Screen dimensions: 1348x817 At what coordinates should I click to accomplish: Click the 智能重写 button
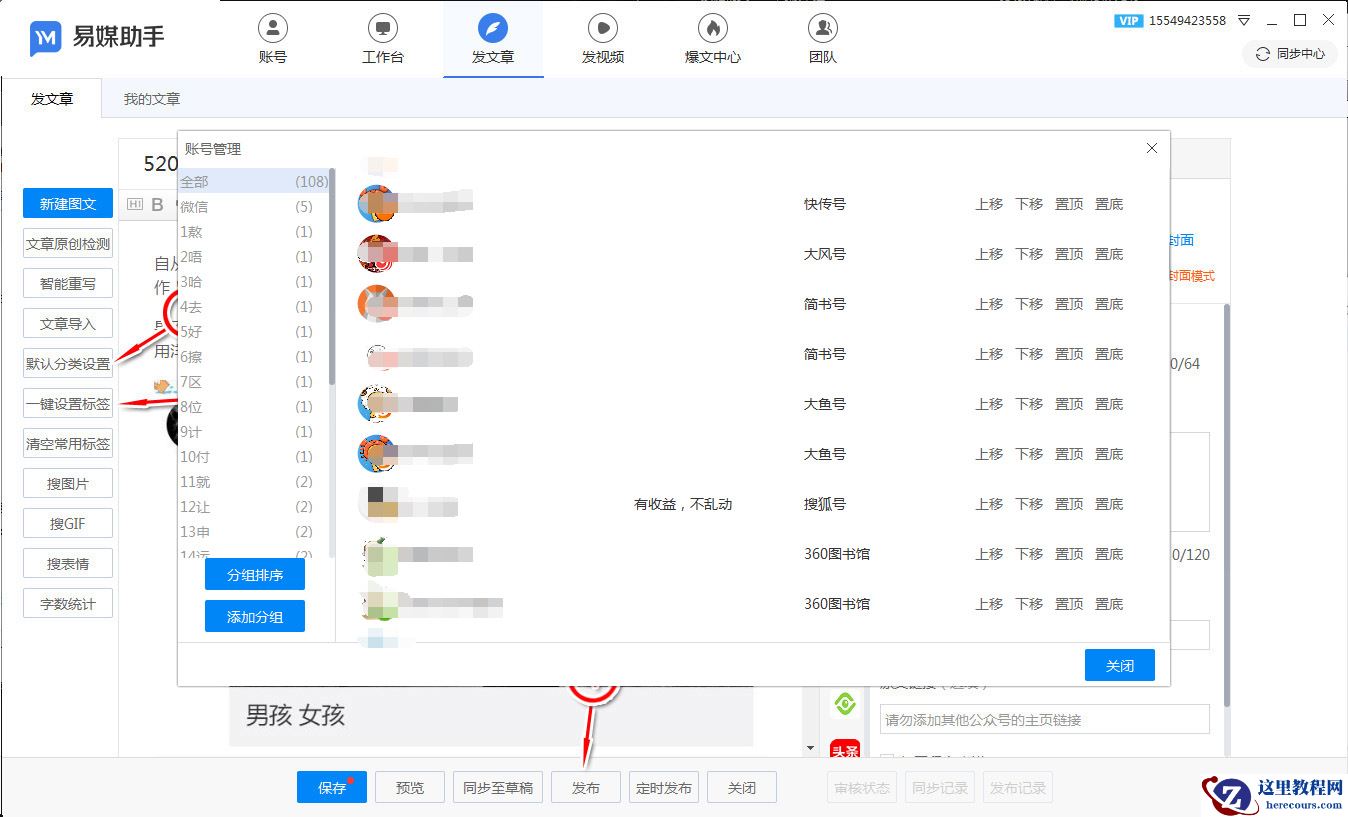(68, 283)
